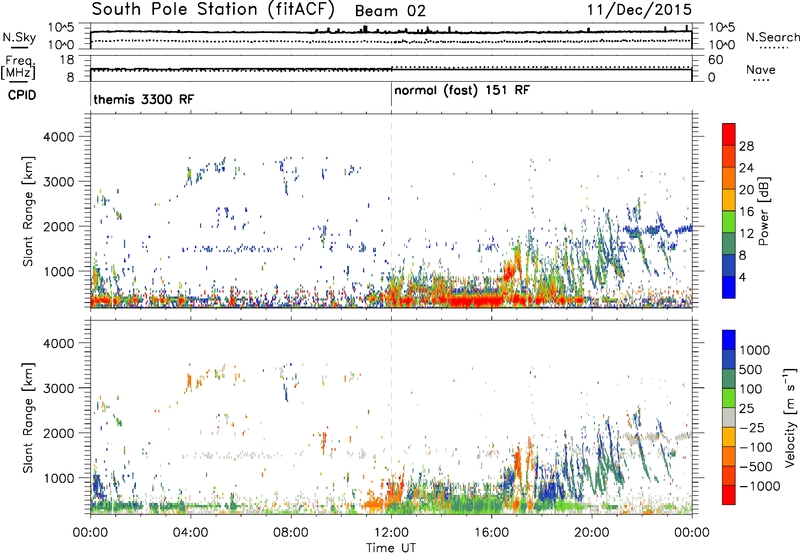The width and height of the screenshot is (800, 554).
Task: Click the 'Power [dB]' colorbar label
Action: pyautogui.click(x=764, y=211)
